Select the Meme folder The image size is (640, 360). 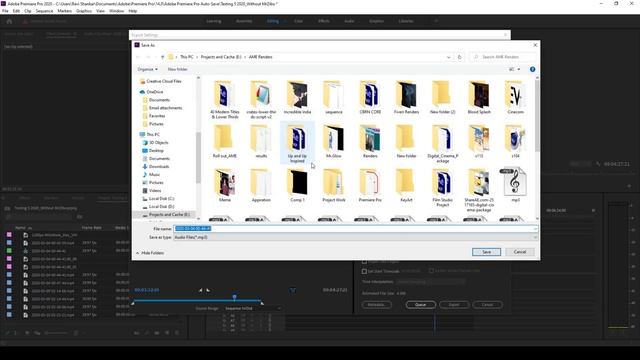[x=224, y=186]
